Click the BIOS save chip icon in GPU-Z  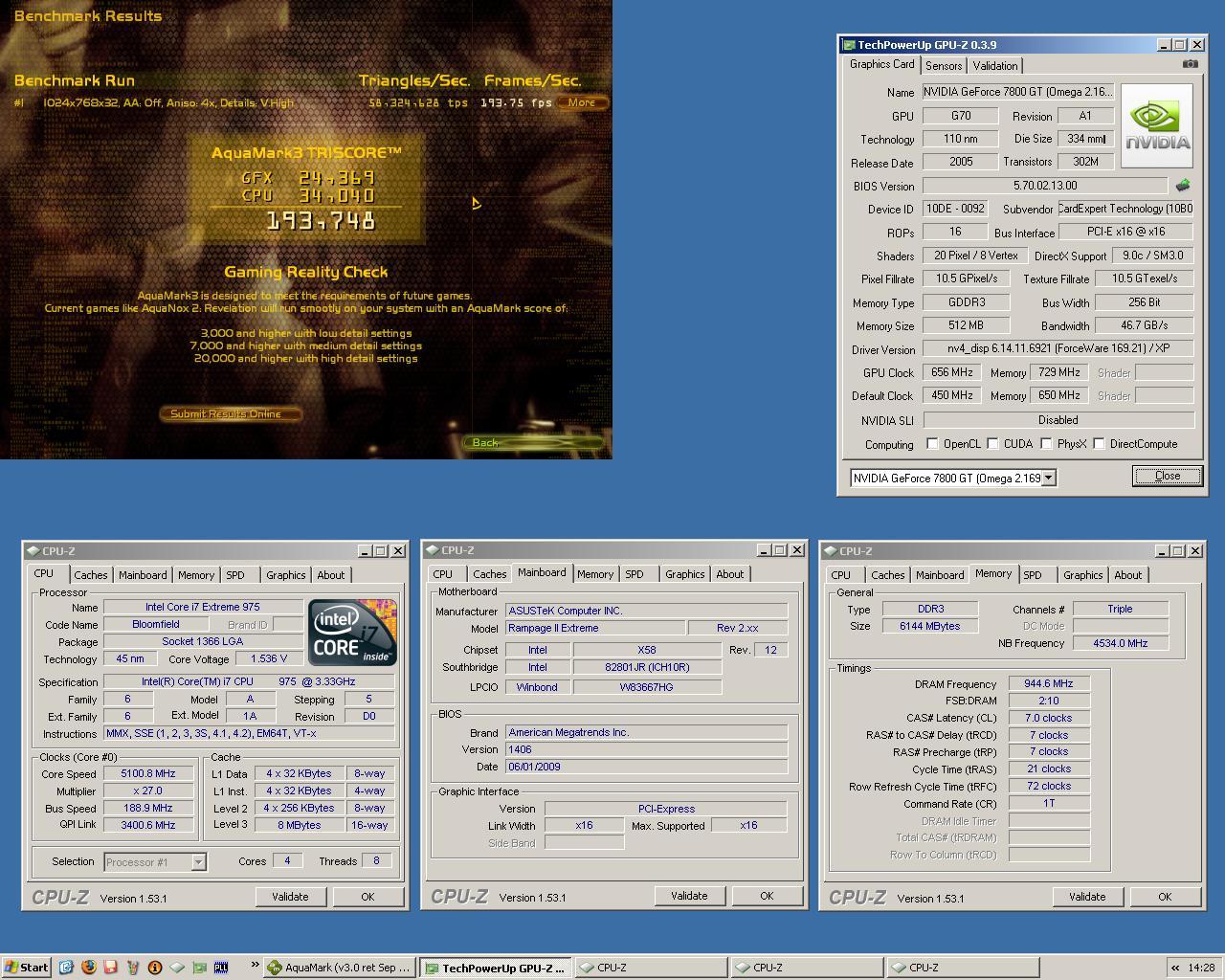pos(1183,186)
